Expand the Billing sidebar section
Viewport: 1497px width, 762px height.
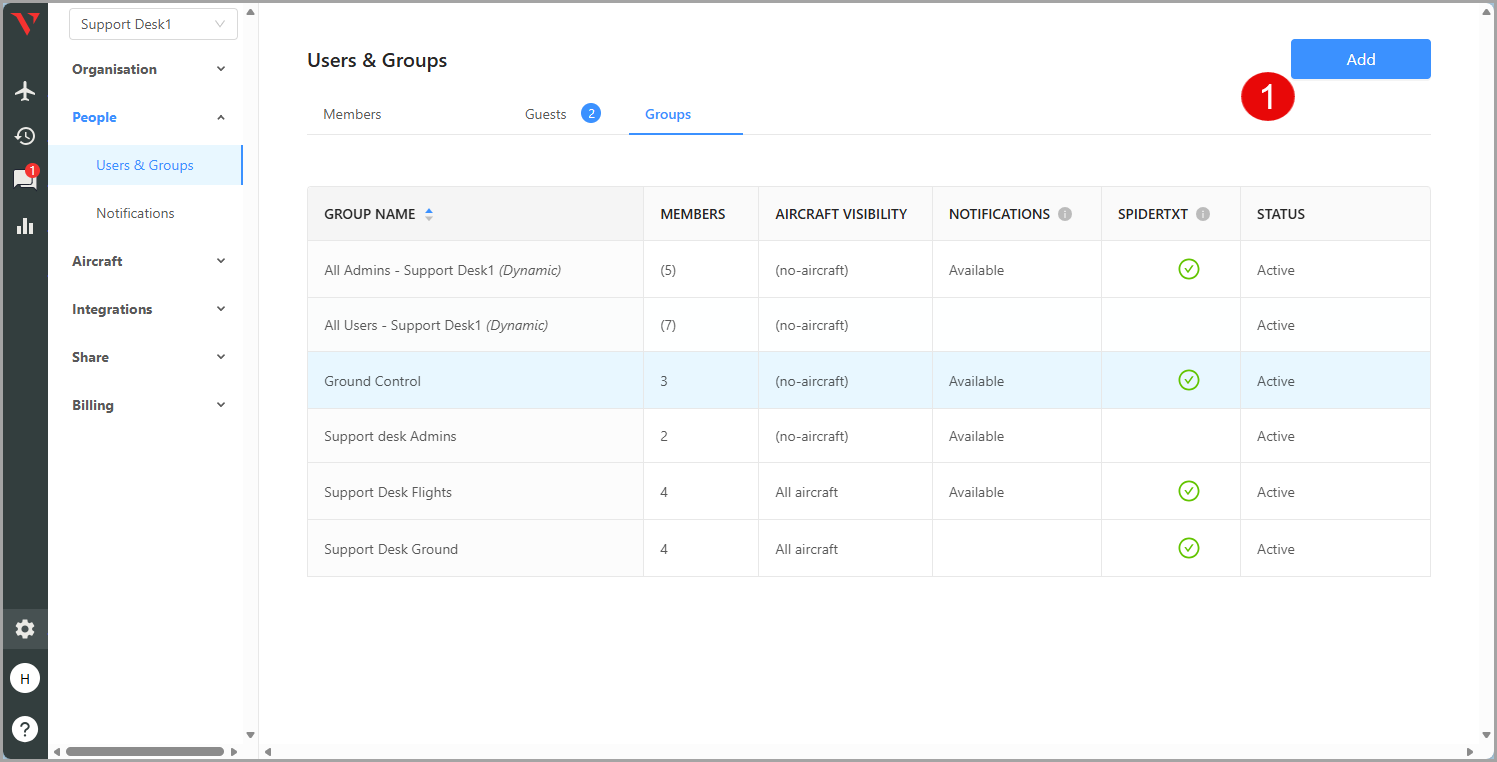pos(149,405)
